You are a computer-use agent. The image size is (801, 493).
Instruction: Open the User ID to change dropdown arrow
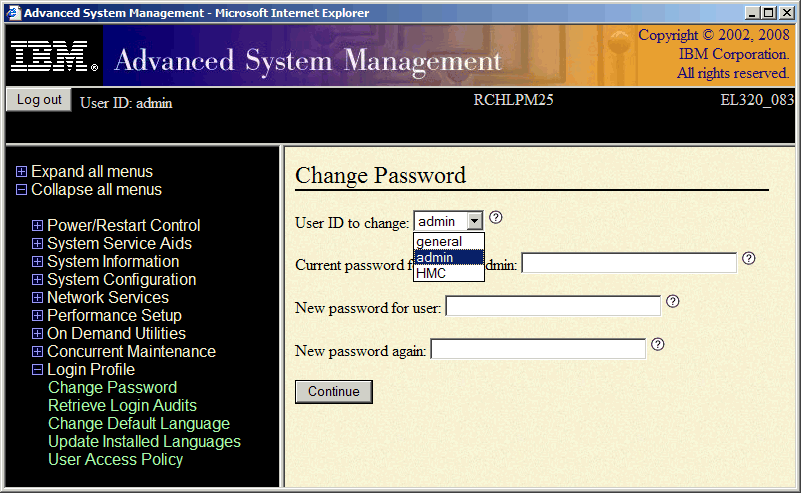(475, 221)
